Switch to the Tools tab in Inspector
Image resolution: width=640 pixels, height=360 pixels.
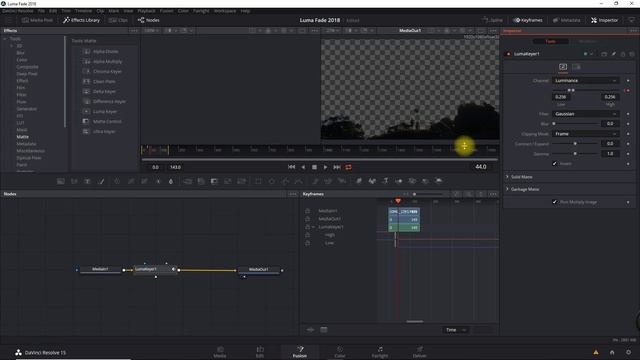[551, 41]
